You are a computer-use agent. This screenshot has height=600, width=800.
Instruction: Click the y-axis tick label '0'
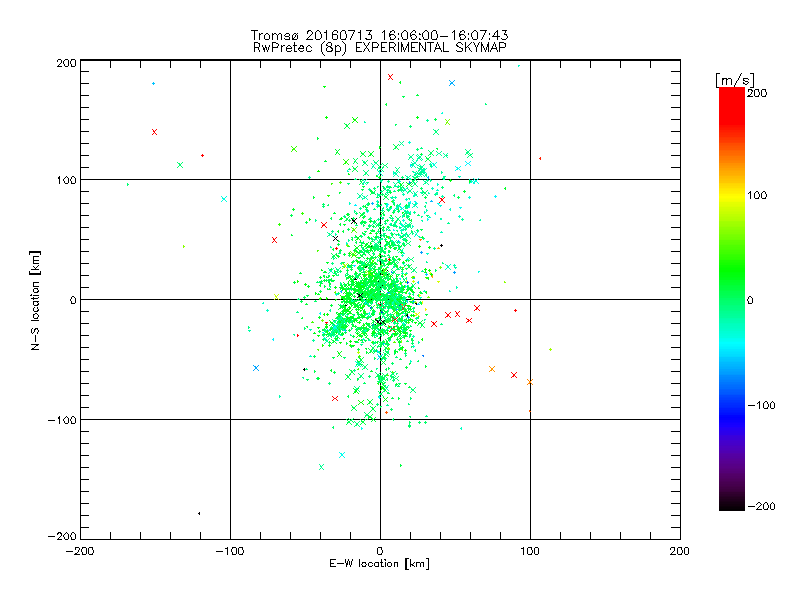[x=73, y=300]
